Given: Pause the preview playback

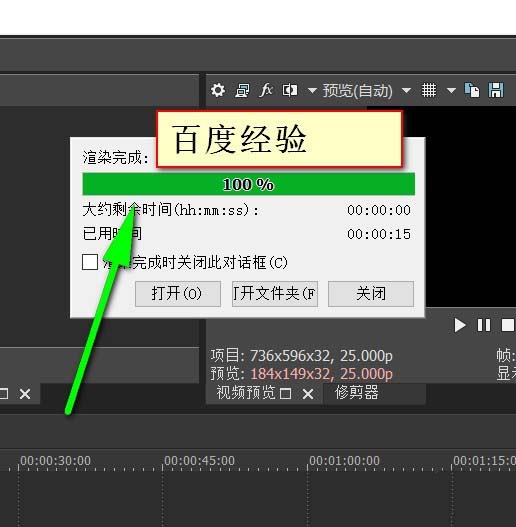Looking at the screenshot, I should point(484,325).
